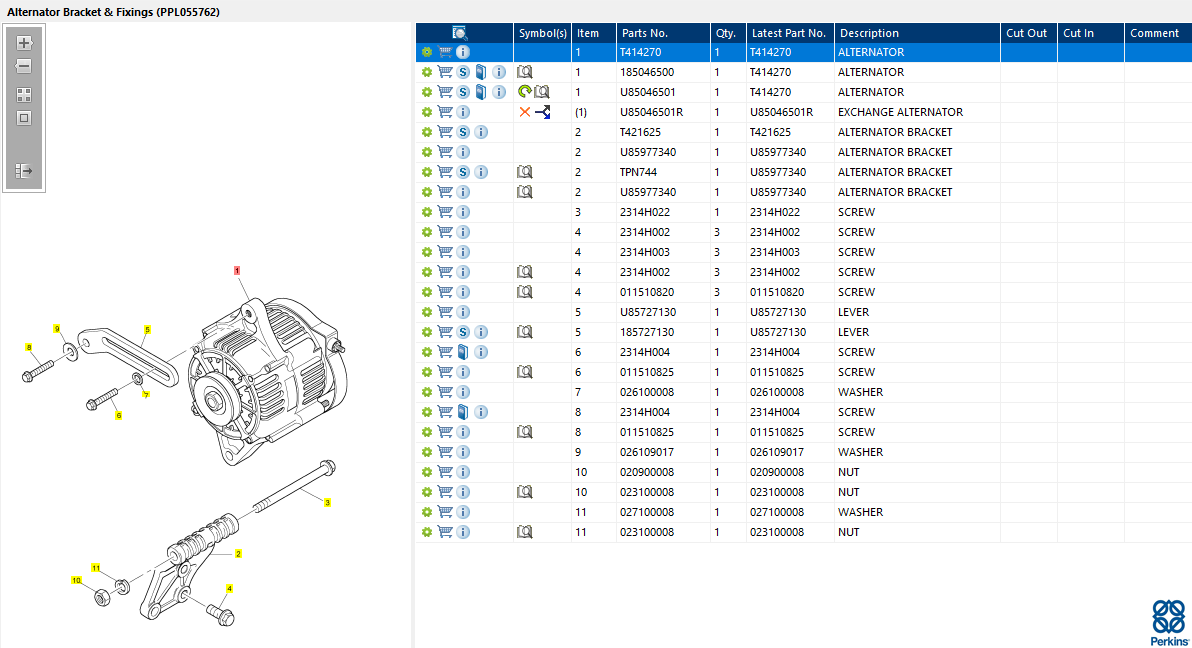The width and height of the screenshot is (1192, 648).
Task: Click the green rotate arrow symbol for U85046501
Action: (x=524, y=92)
